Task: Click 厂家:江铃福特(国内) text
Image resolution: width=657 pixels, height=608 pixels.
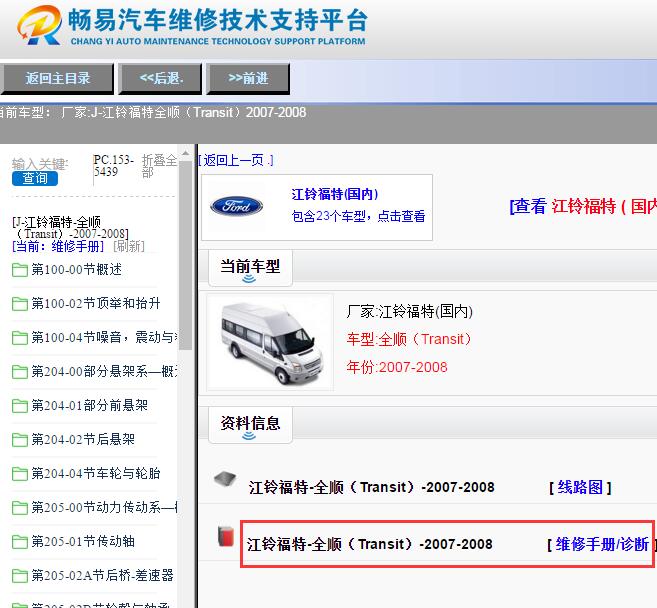Action: click(x=409, y=311)
